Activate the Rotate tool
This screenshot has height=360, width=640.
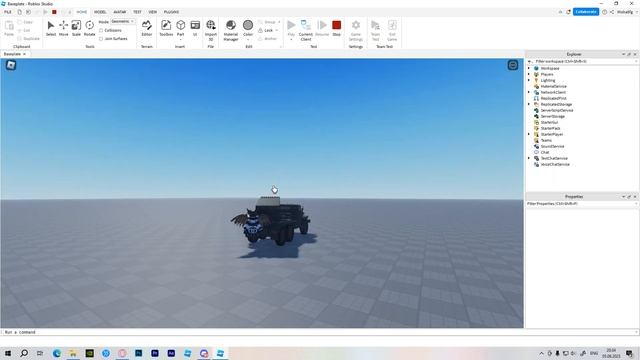(89, 29)
